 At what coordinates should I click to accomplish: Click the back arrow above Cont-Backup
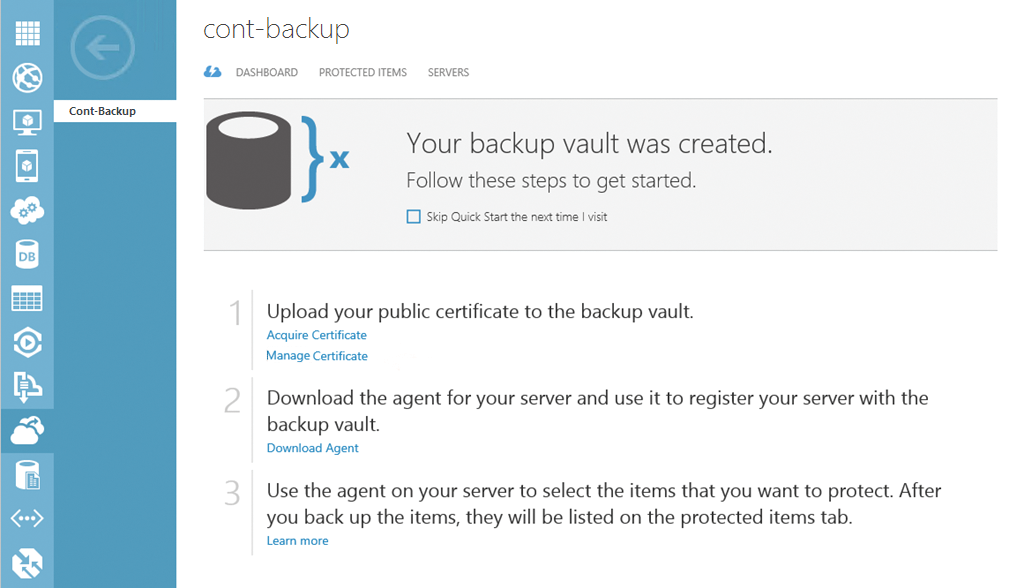coord(101,47)
